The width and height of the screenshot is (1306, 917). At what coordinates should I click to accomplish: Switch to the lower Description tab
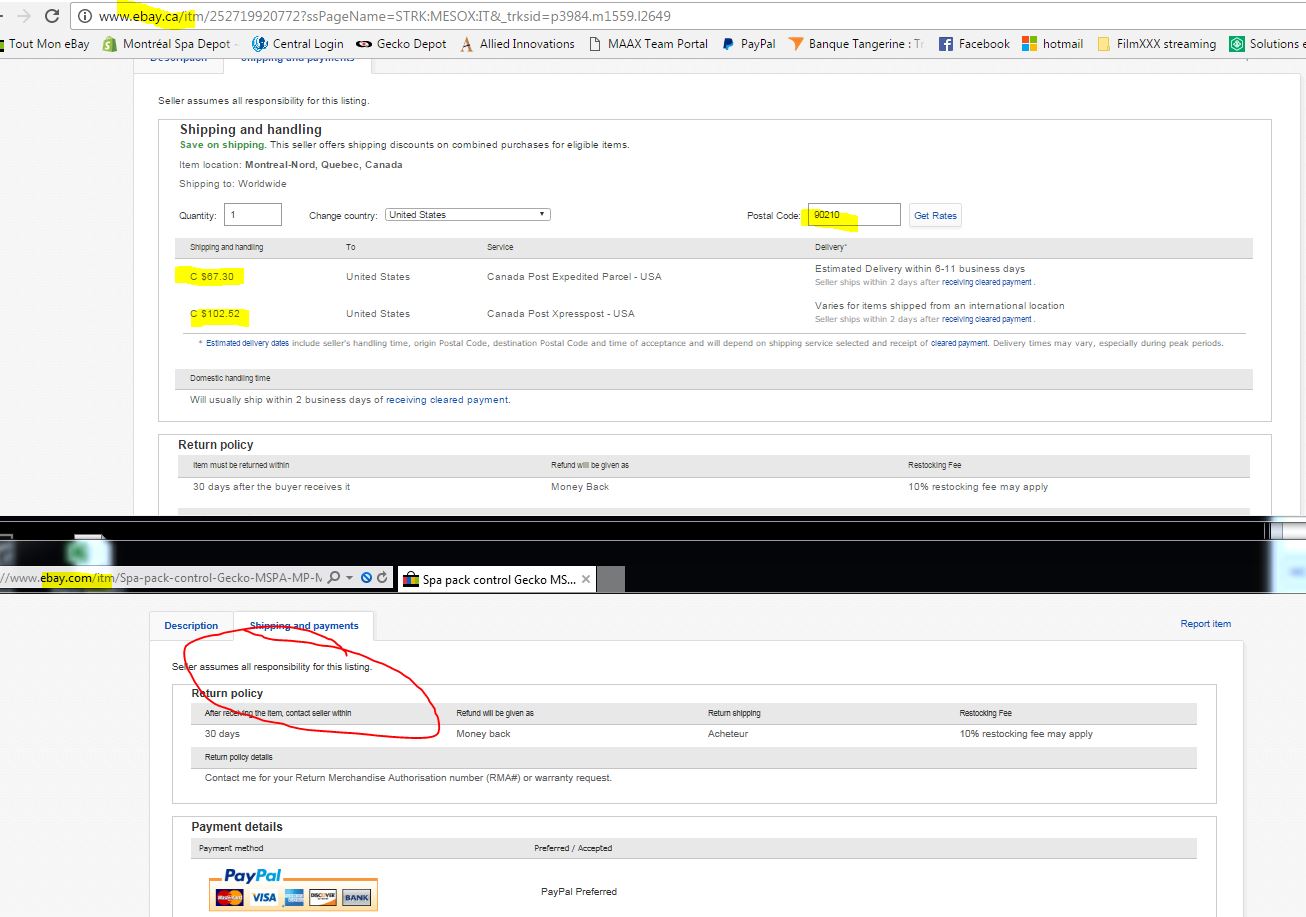click(x=191, y=626)
